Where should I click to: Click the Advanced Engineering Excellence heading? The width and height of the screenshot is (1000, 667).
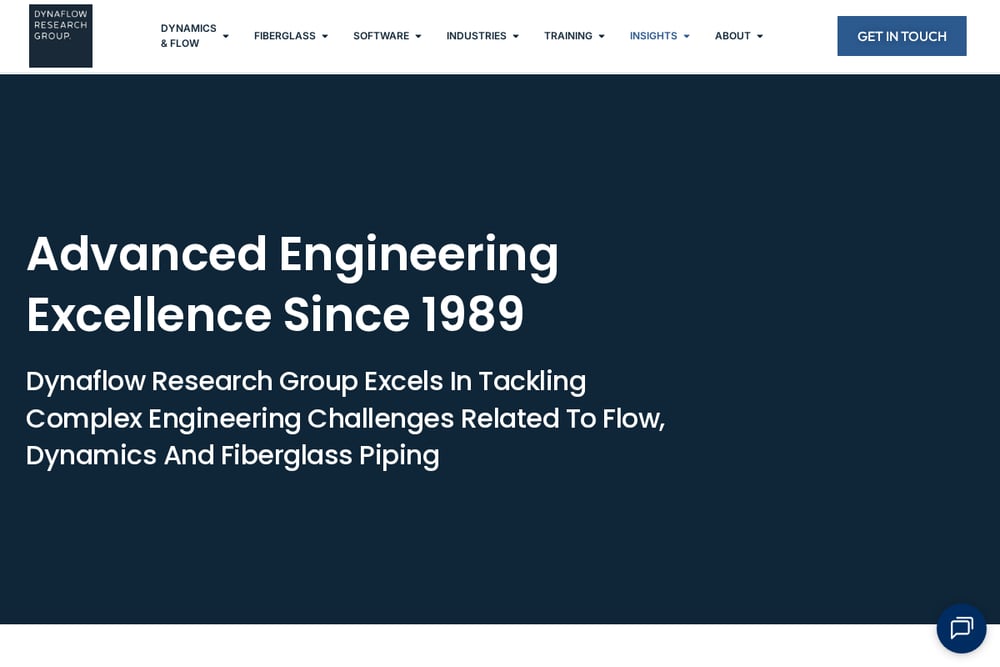point(292,284)
